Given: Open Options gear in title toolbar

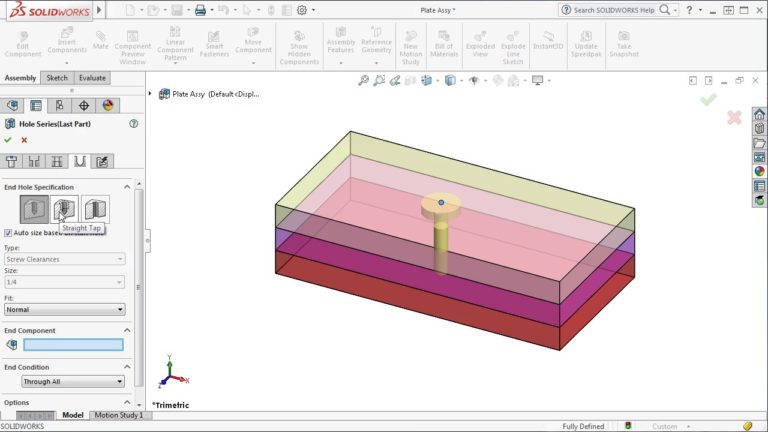Looking at the screenshot, I should pyautogui.click(x=302, y=10).
